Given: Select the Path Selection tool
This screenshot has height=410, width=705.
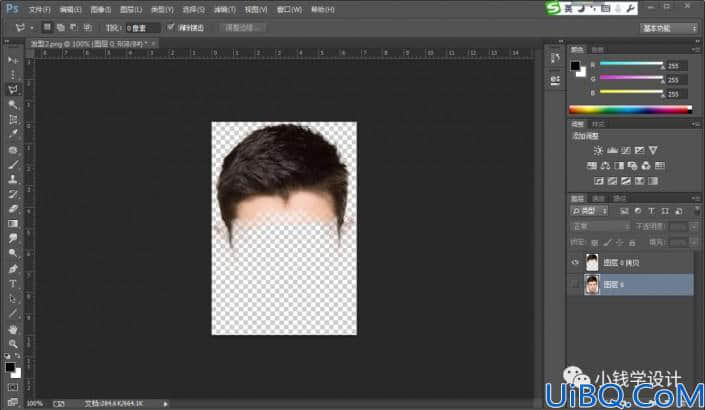Looking at the screenshot, I should click(x=13, y=299).
